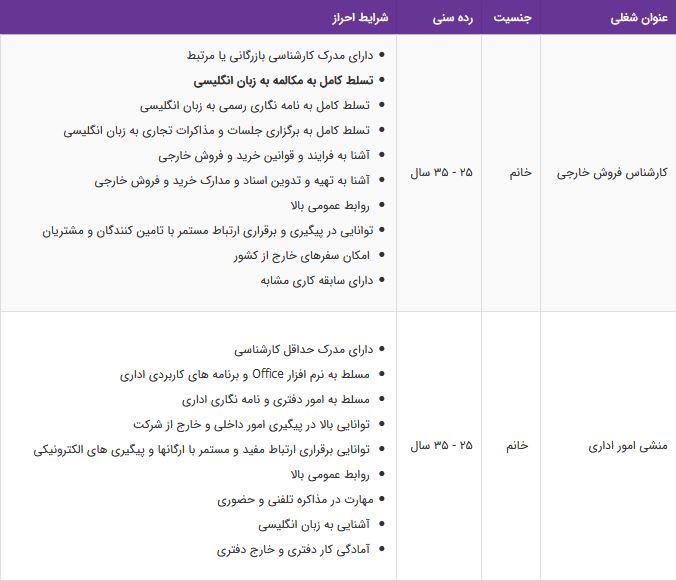676x581 pixels.
Task: Click 'روابط عمومی بالا' in the secretary row
Action: 330,475
